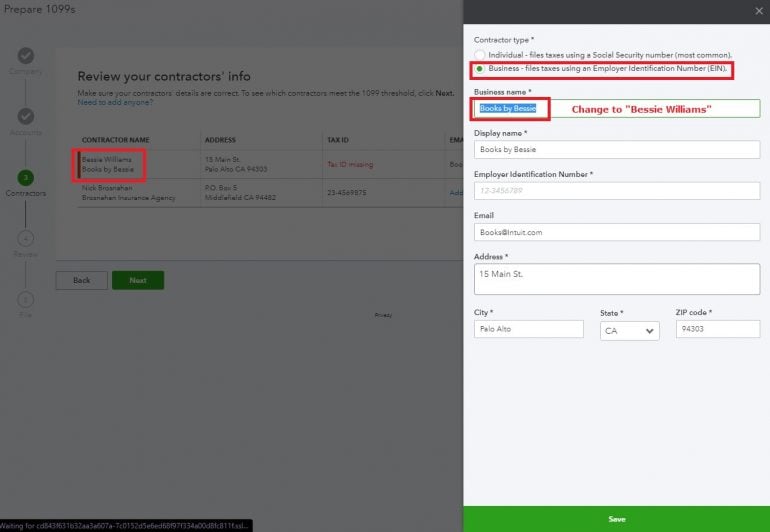Image resolution: width=770 pixels, height=532 pixels.
Task: Click the Business name field
Action: click(x=615, y=108)
